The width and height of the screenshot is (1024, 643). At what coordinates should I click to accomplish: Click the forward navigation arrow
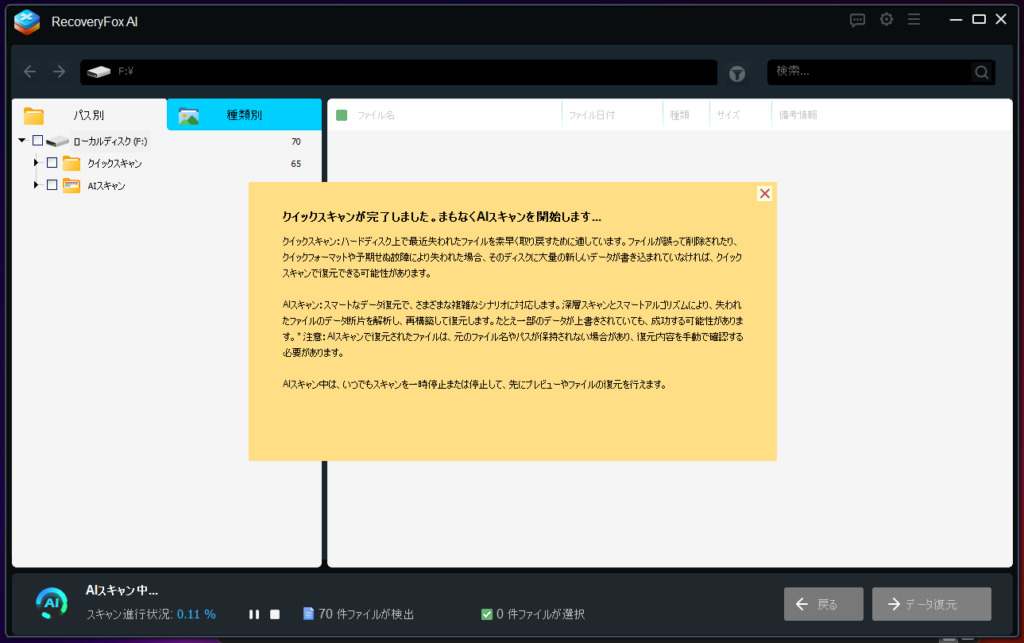[x=59, y=72]
